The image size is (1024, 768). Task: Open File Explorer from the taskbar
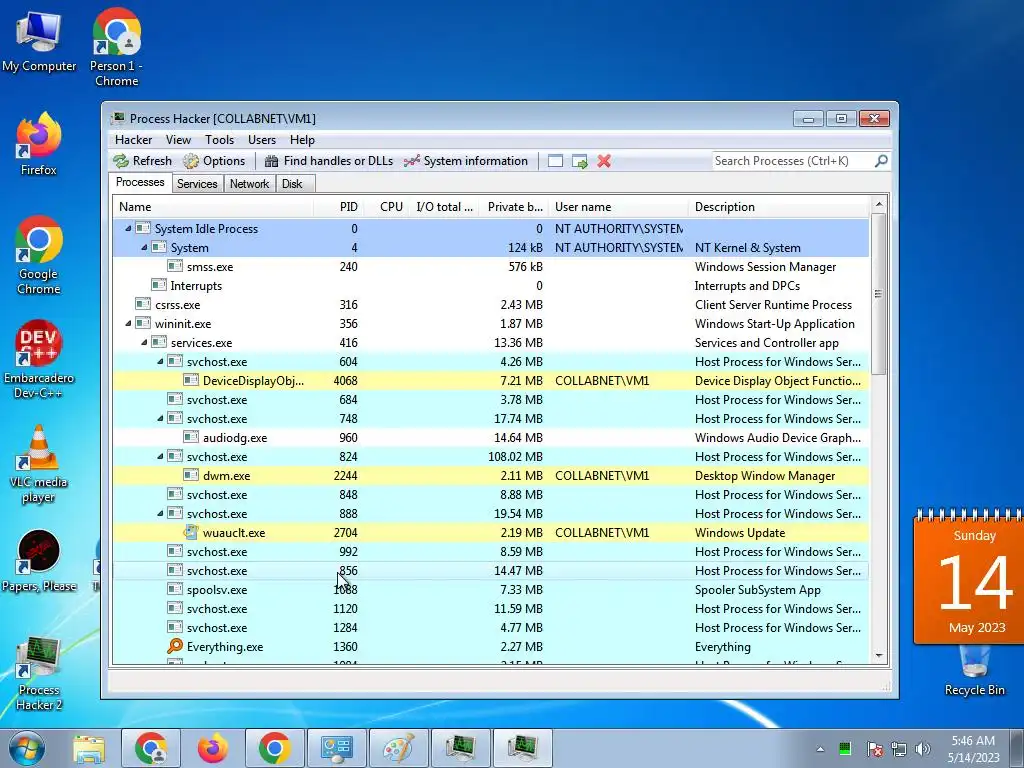point(89,748)
